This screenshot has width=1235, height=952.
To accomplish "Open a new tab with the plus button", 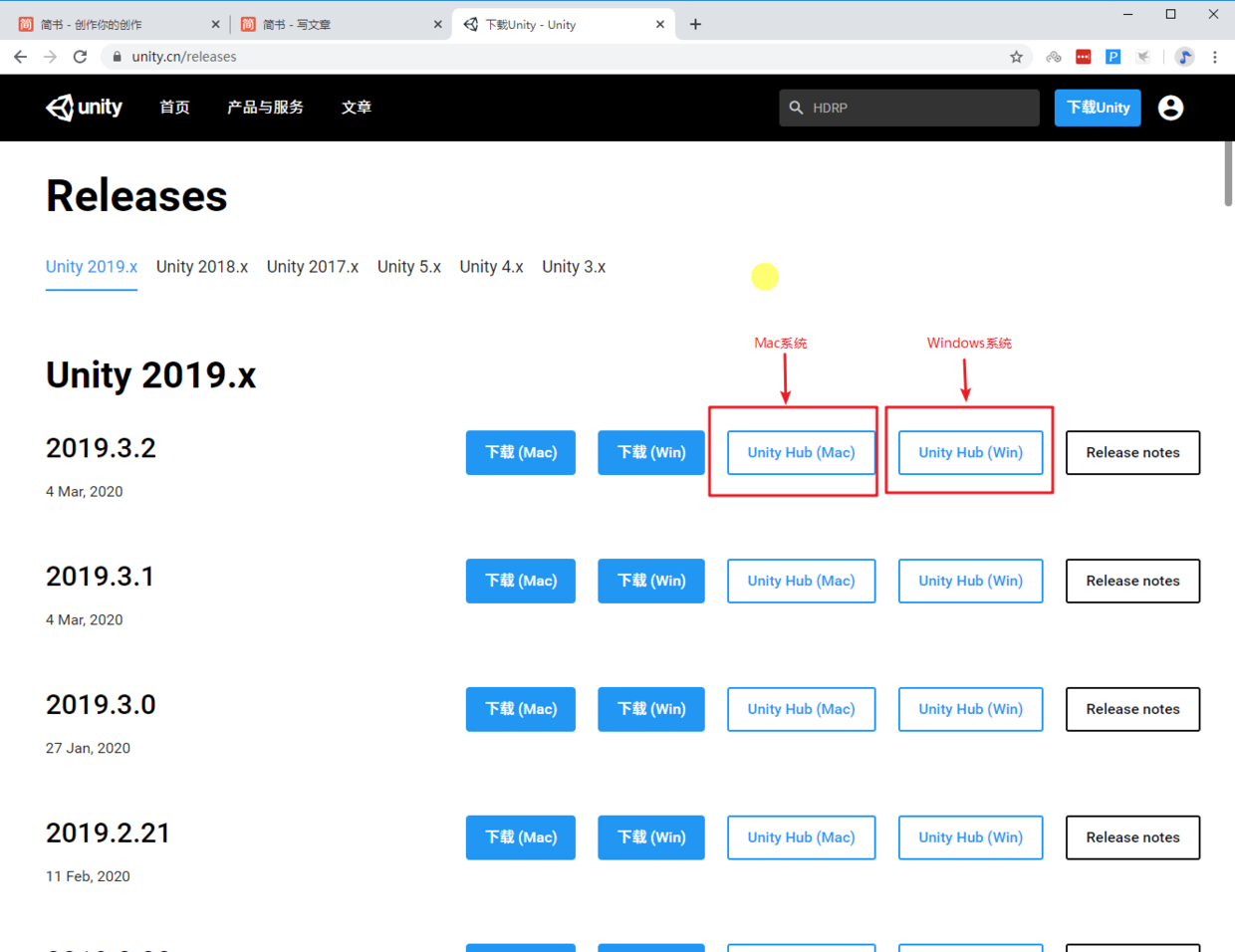I will tap(695, 24).
